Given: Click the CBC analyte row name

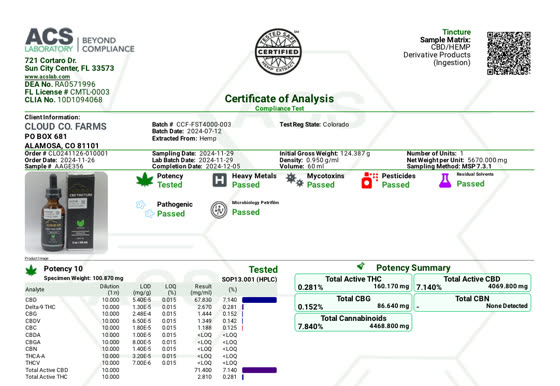Looking at the screenshot, I should tap(31, 328).
